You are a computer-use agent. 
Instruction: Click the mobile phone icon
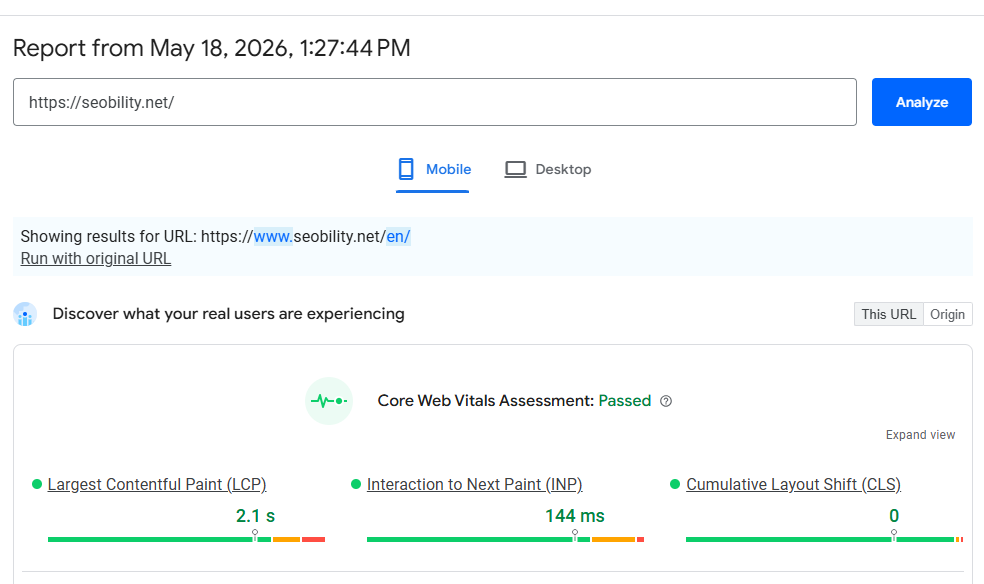click(x=406, y=169)
